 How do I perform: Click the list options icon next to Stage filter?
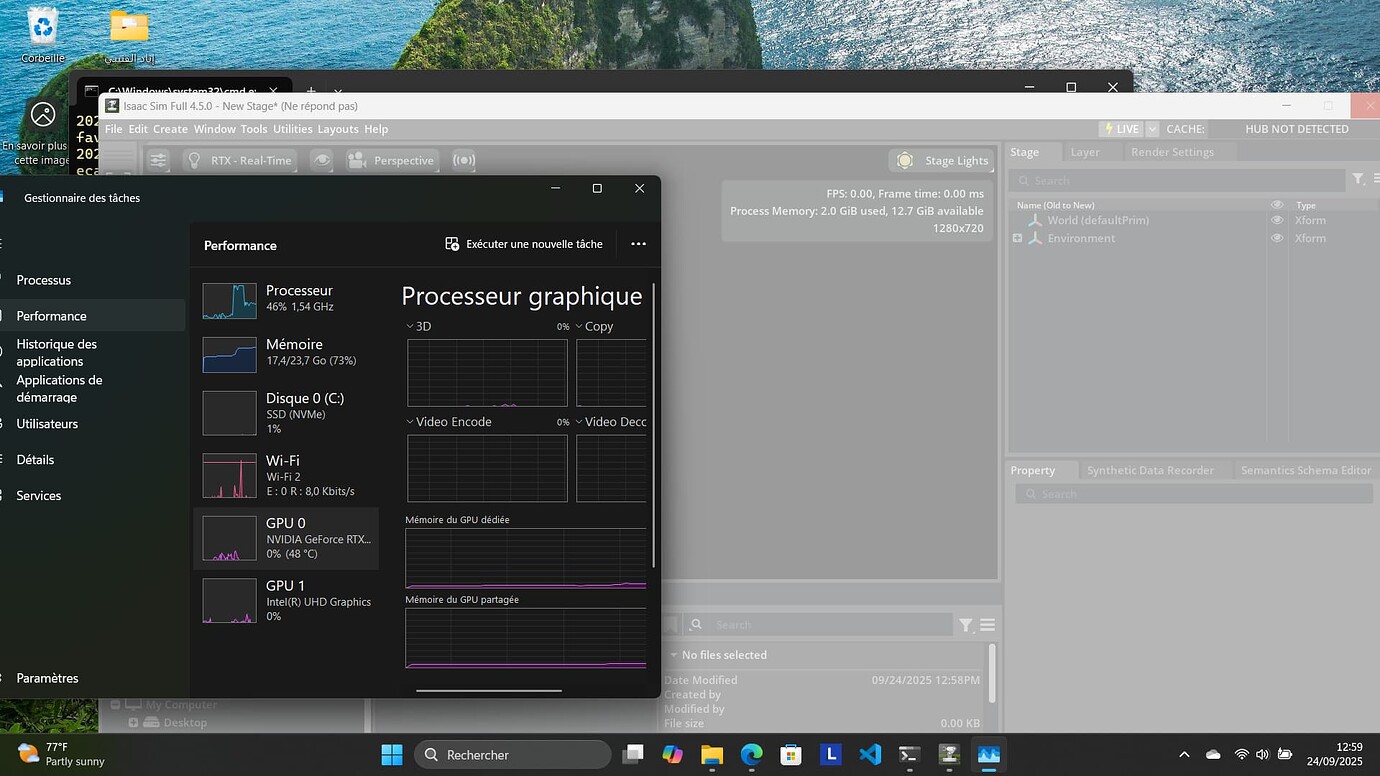(x=1377, y=178)
